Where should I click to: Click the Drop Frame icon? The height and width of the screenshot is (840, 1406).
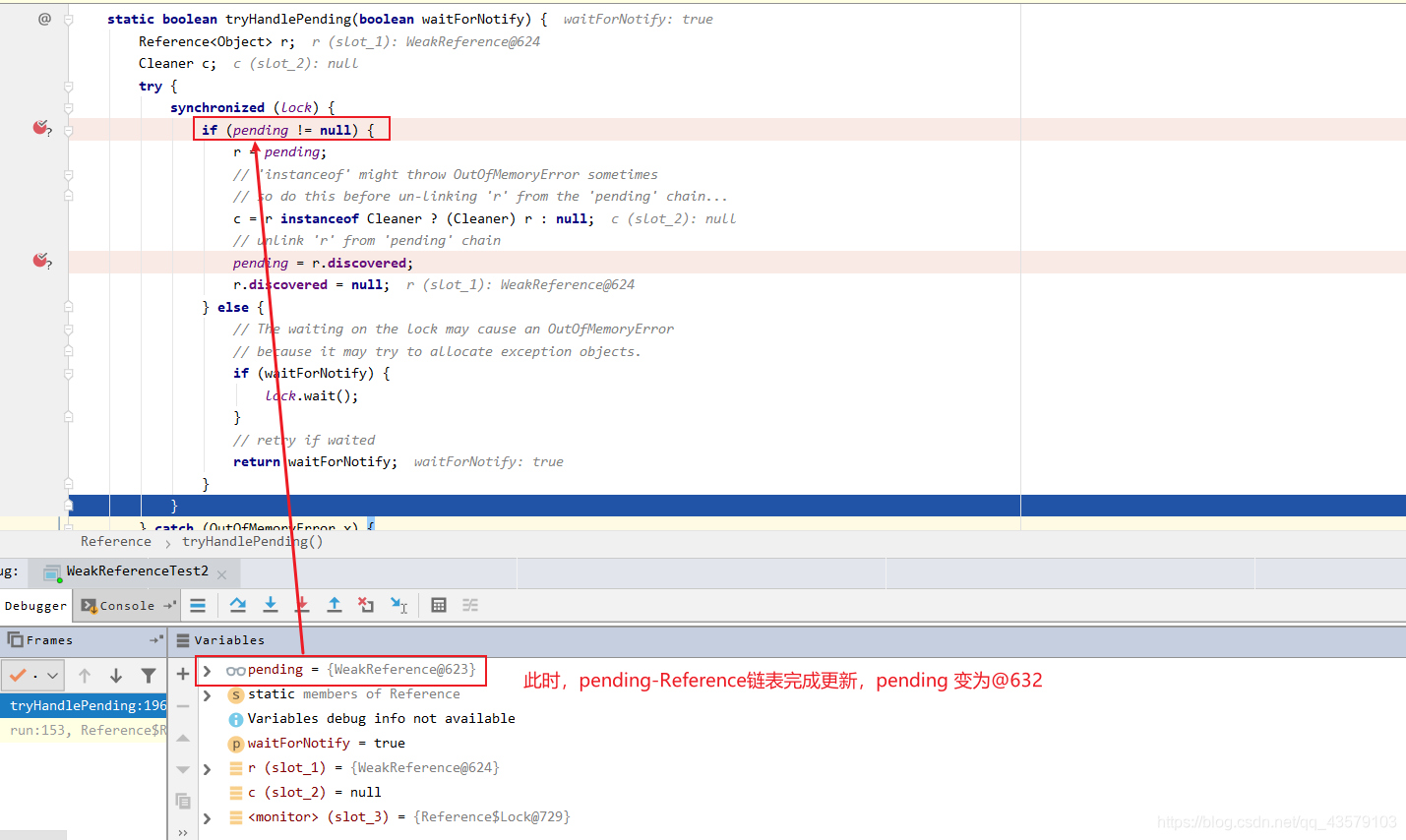pos(366,605)
